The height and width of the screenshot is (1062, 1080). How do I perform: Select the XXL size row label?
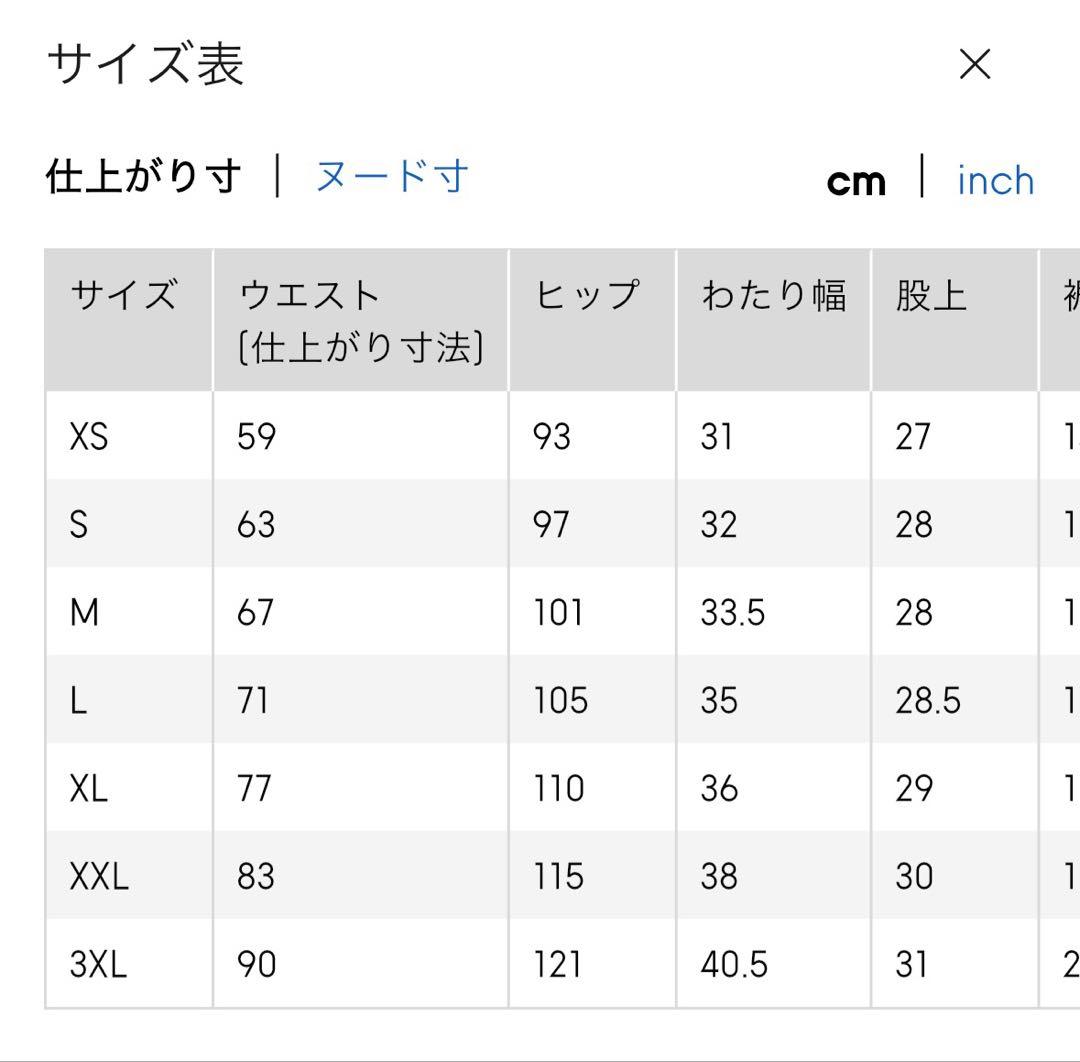pos(99,877)
